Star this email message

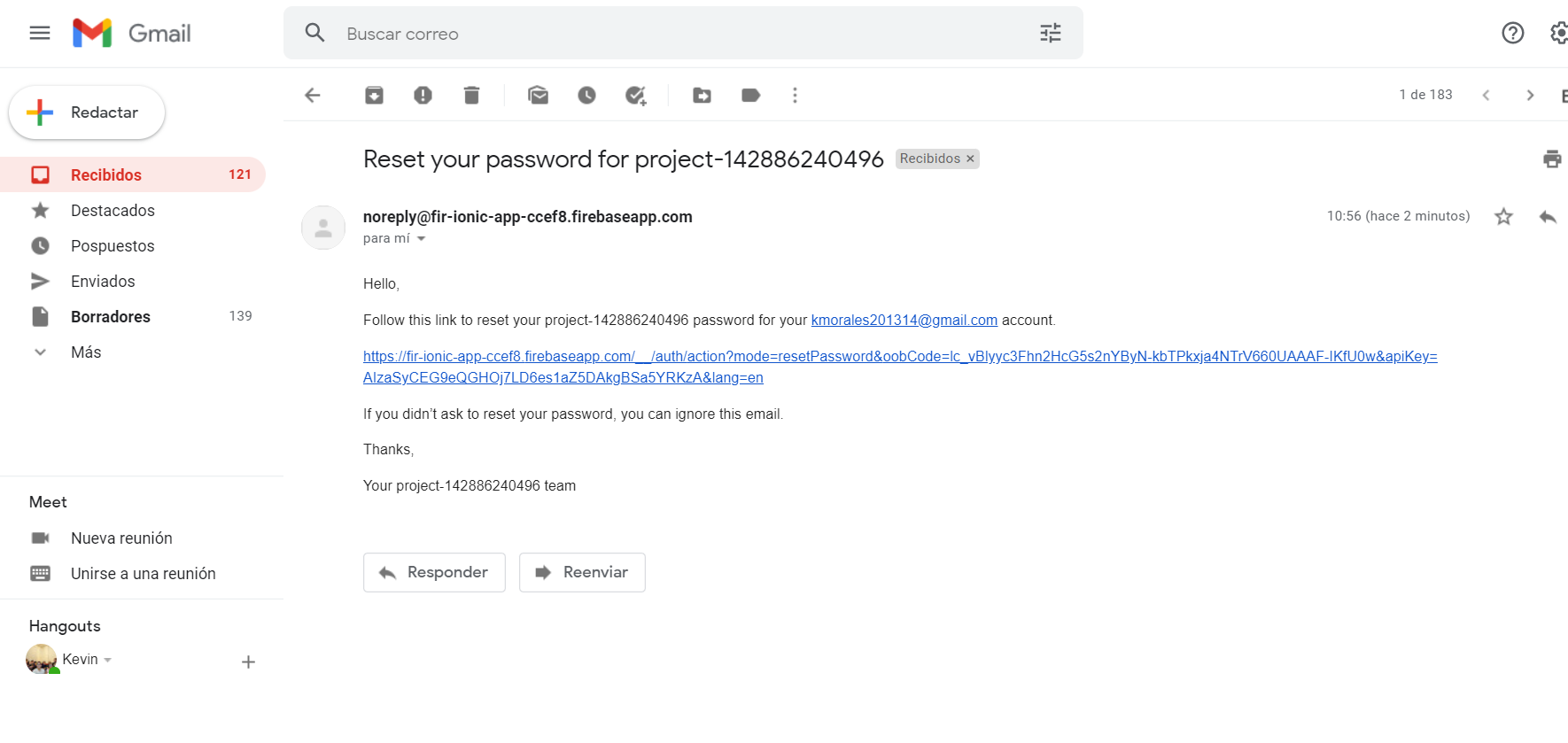[x=1503, y=217]
